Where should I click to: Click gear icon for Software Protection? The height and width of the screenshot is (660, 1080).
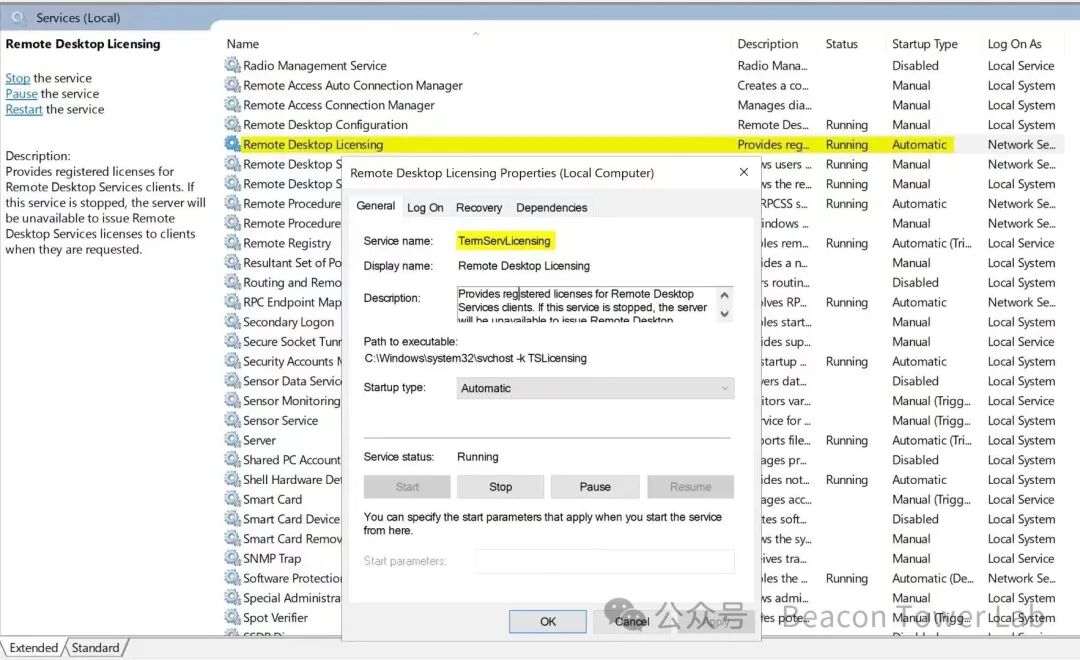[x=232, y=577]
